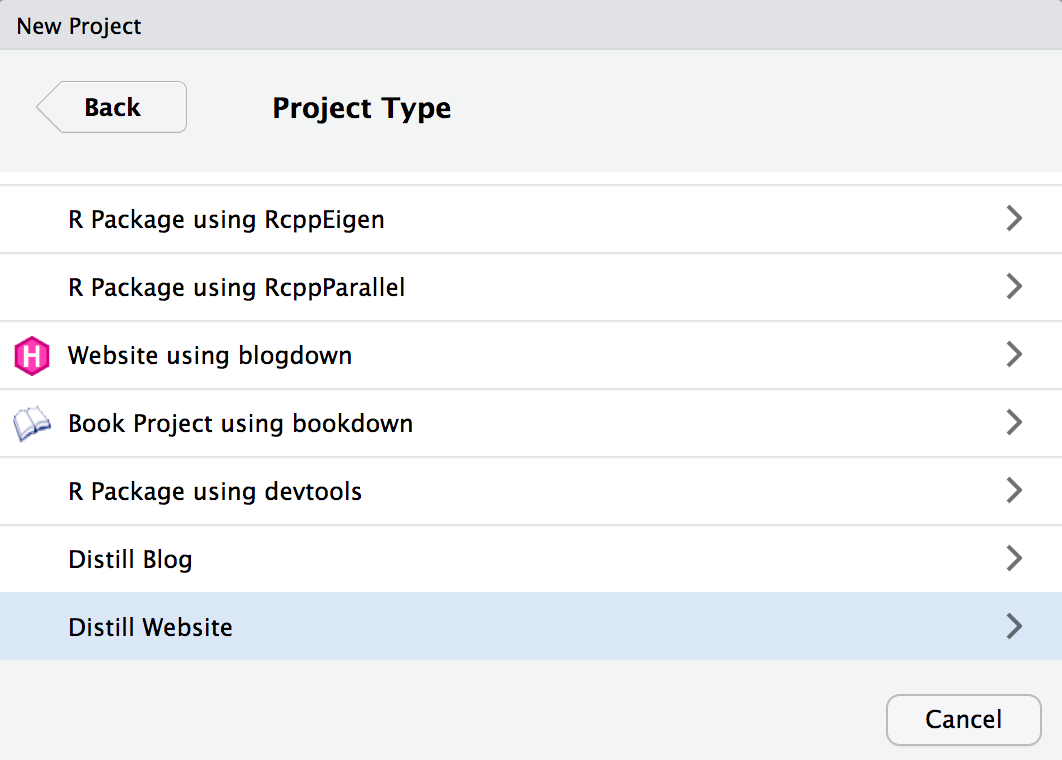Choose R Package using RcppParallel
Image resolution: width=1062 pixels, height=760 pixels.
(x=236, y=287)
